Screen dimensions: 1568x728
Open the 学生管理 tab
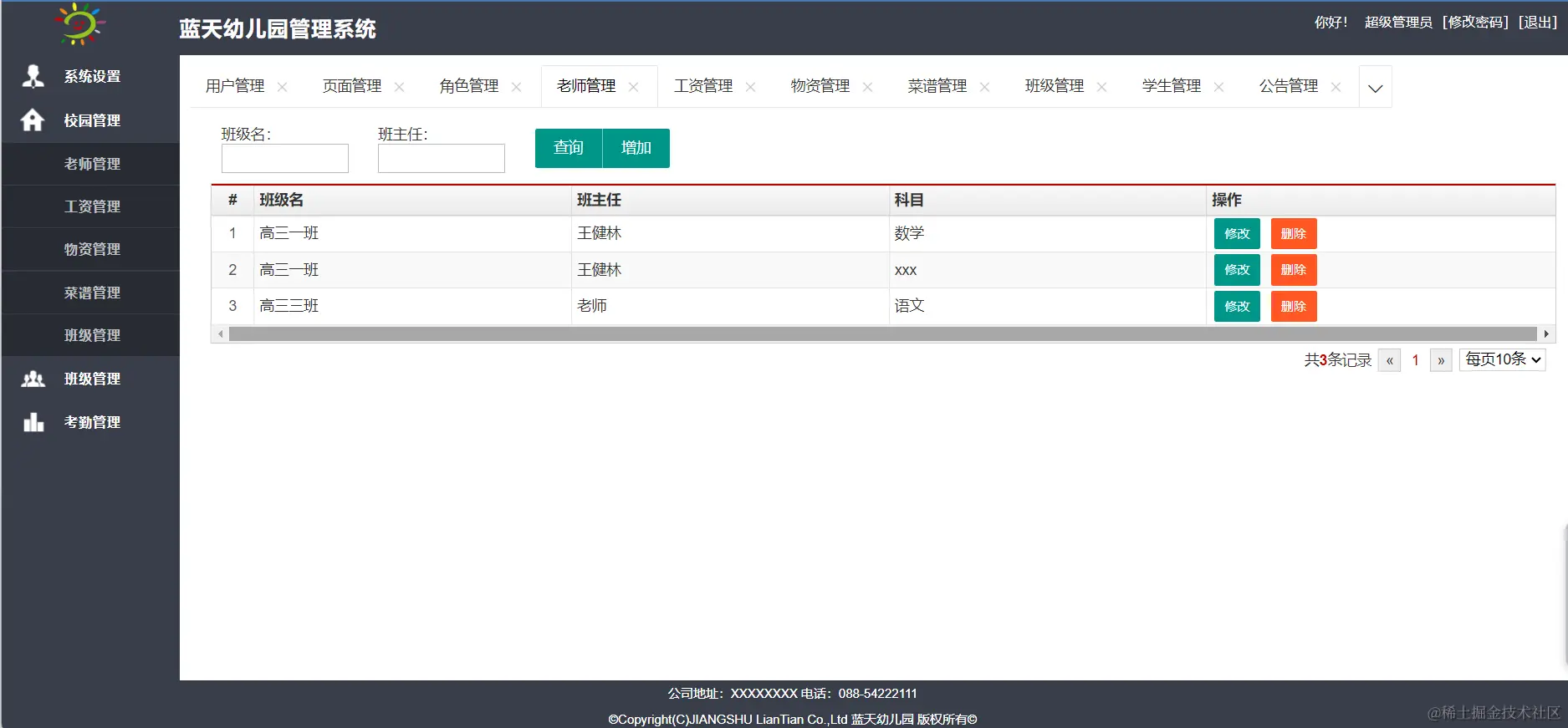click(1172, 86)
